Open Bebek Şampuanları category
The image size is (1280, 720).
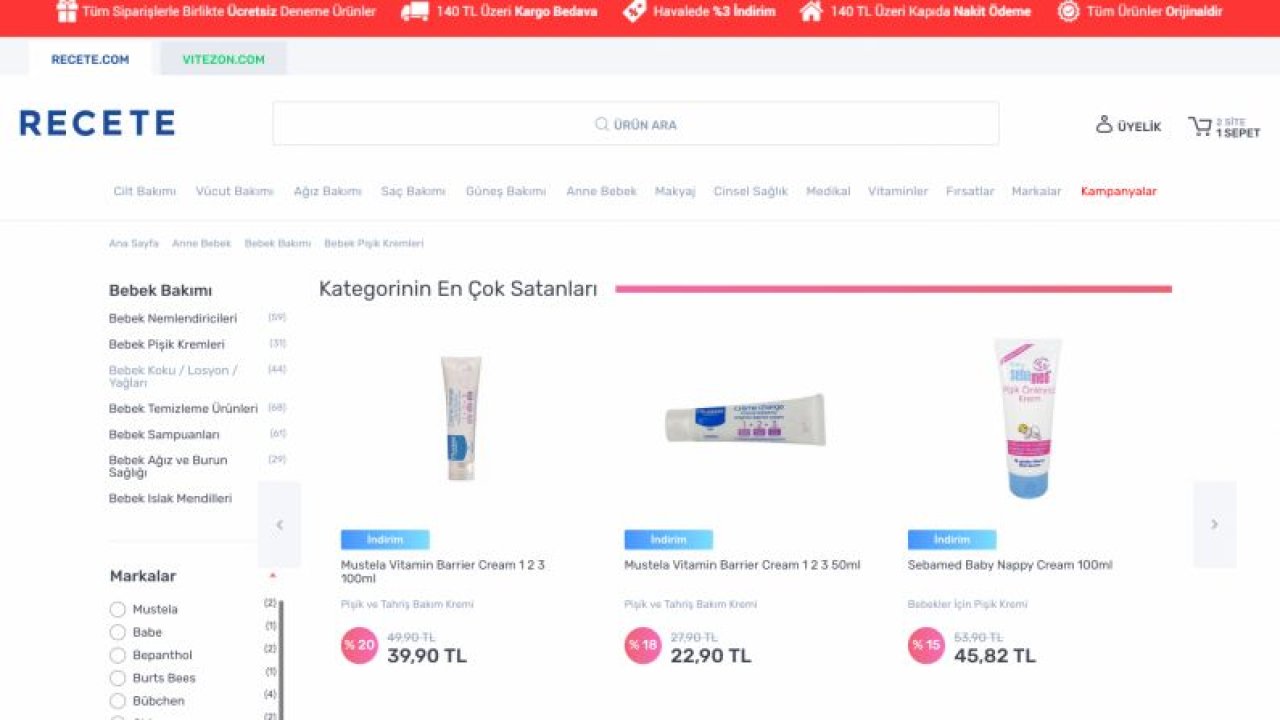point(164,435)
